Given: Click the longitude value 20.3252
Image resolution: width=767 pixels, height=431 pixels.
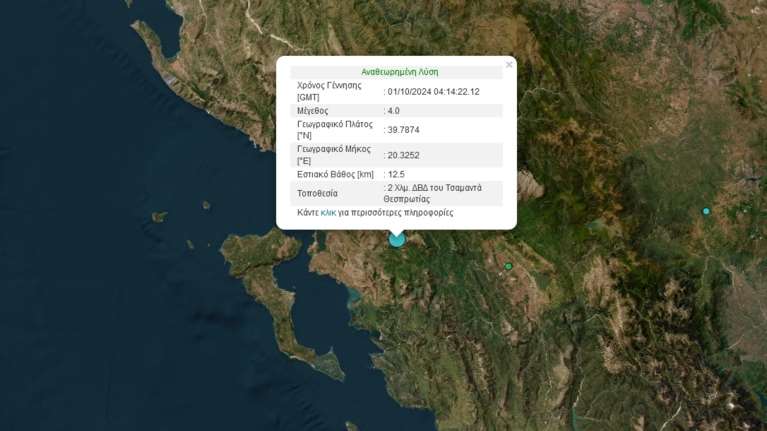Looking at the screenshot, I should pyautogui.click(x=403, y=155).
